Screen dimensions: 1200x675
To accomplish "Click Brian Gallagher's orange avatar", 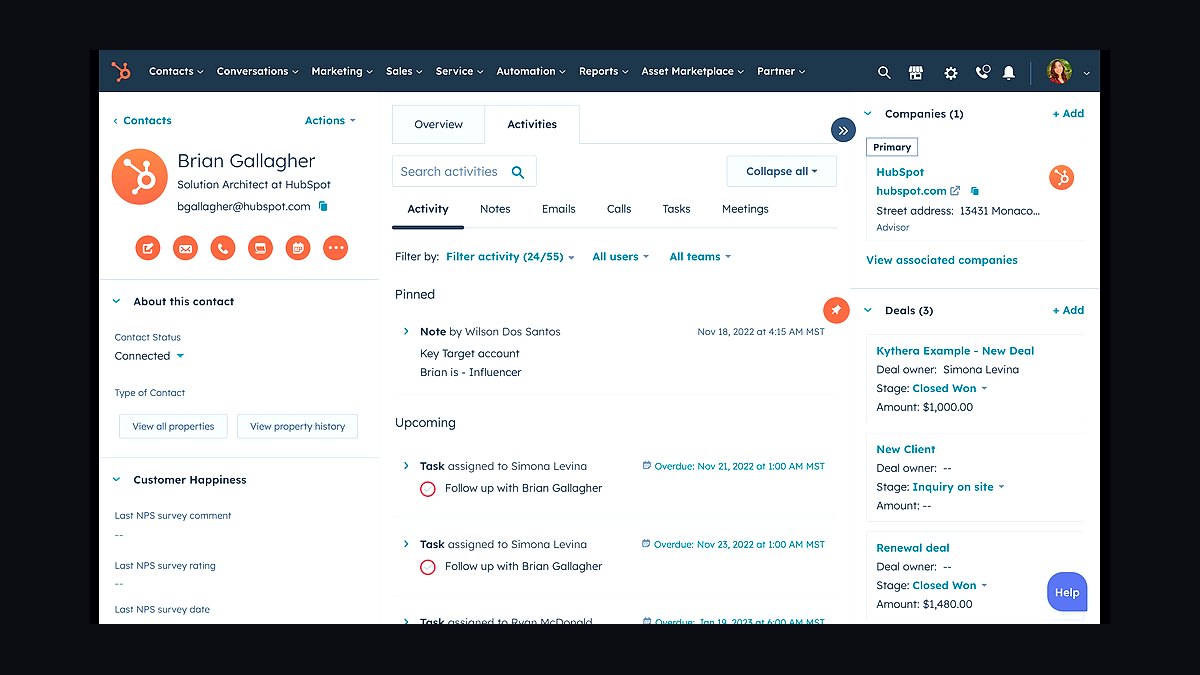I will pyautogui.click(x=140, y=177).
